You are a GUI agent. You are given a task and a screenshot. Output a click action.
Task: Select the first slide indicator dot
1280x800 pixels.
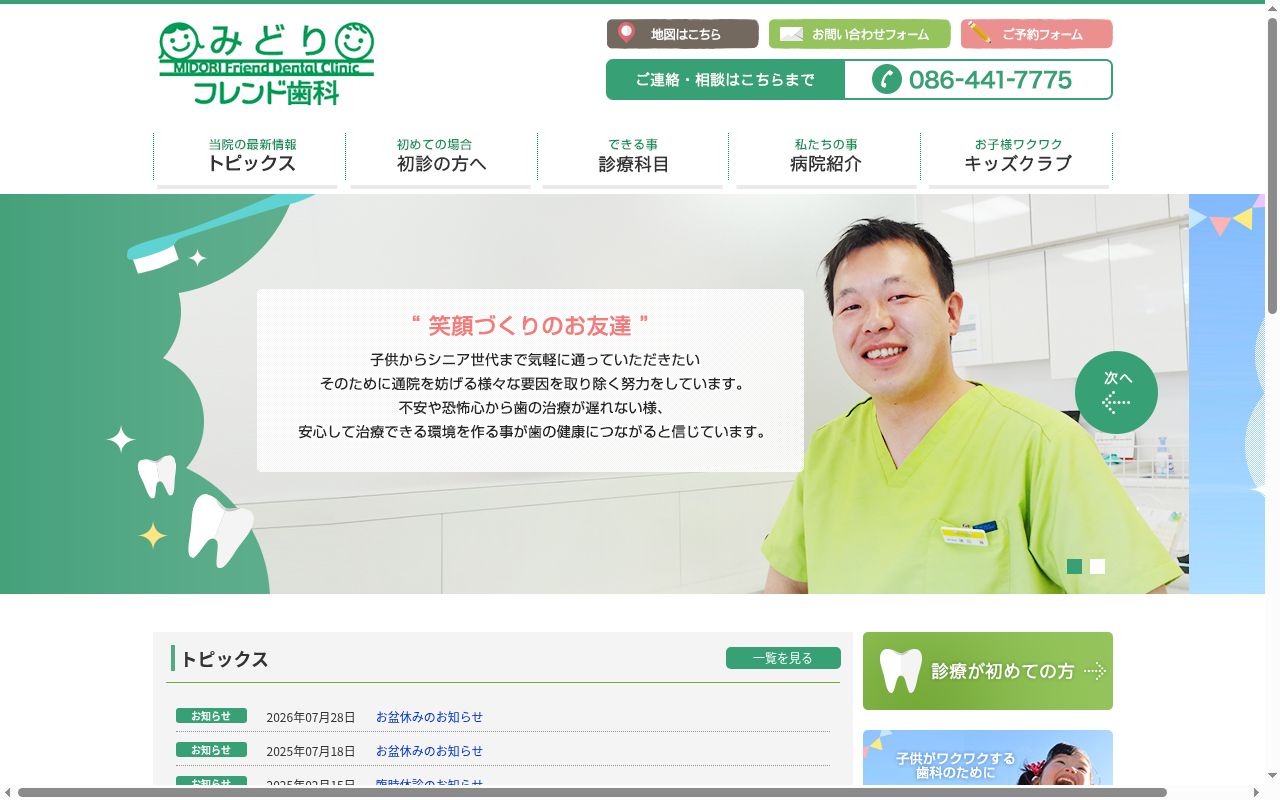pyautogui.click(x=1074, y=566)
